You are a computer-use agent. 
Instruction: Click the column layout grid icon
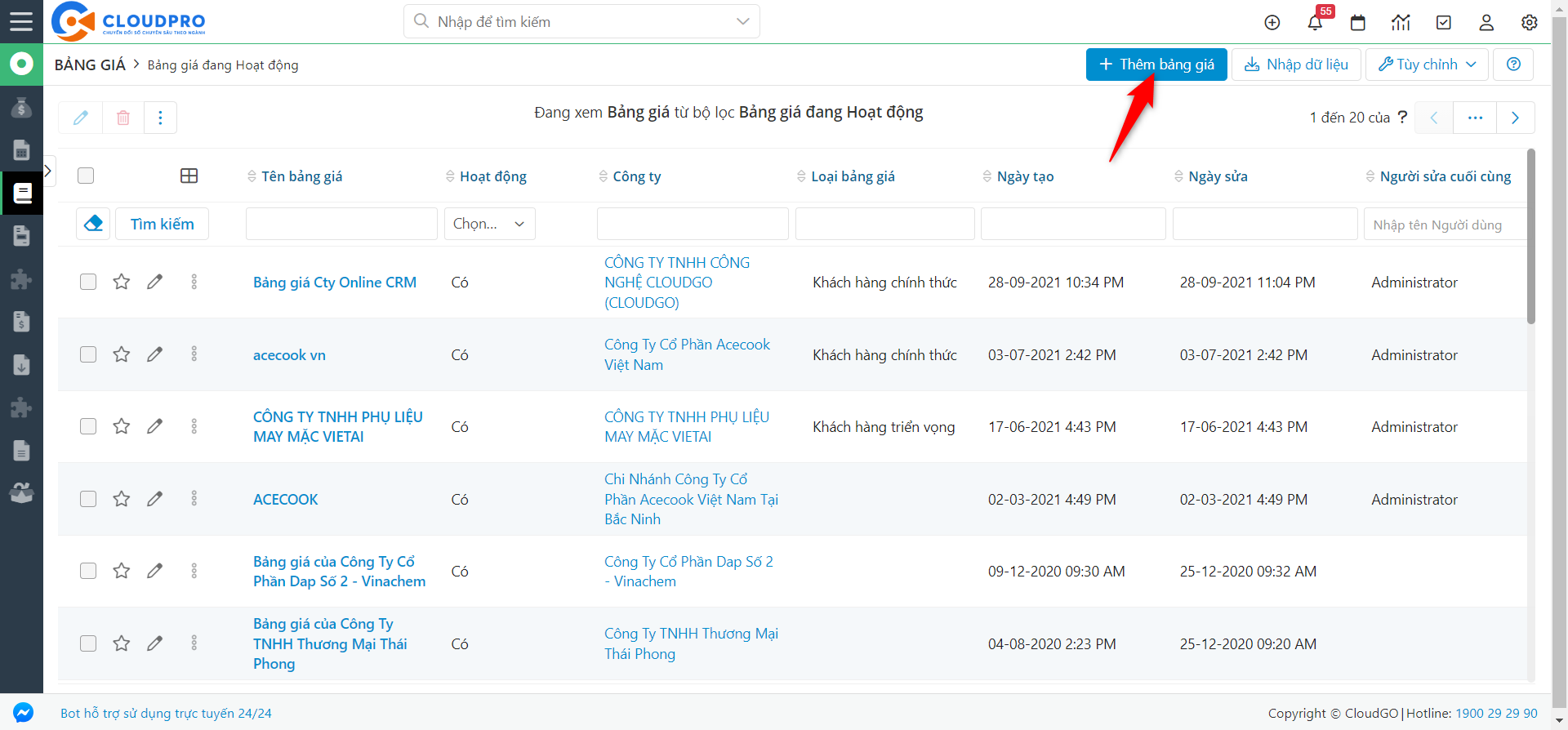(189, 176)
